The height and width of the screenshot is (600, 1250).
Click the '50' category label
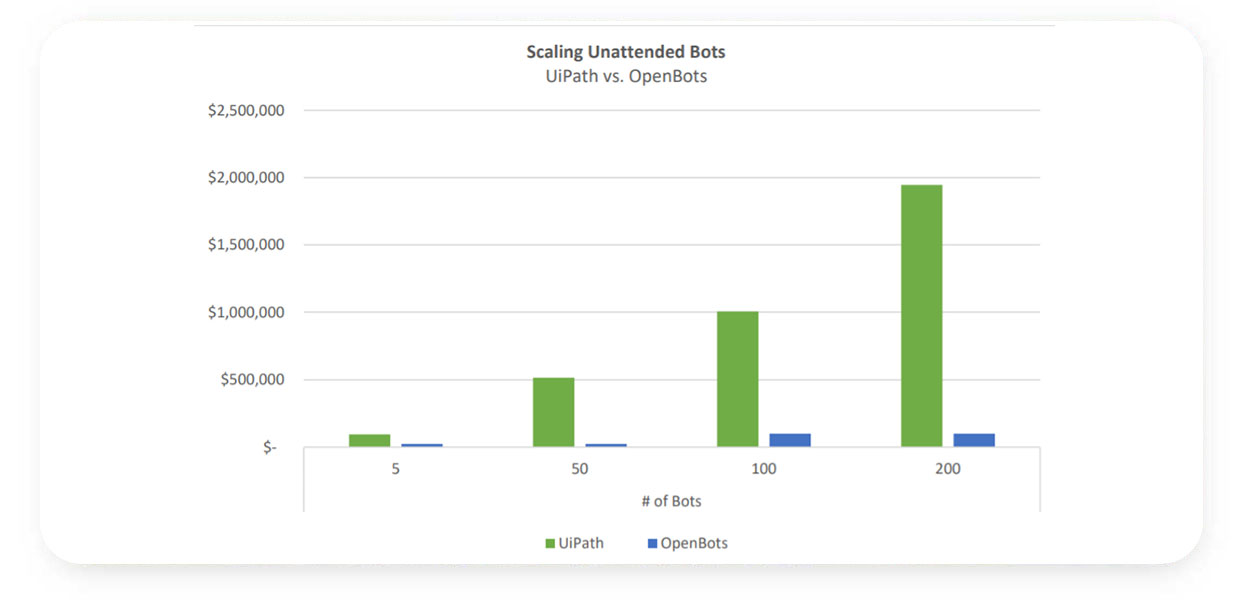(x=580, y=469)
